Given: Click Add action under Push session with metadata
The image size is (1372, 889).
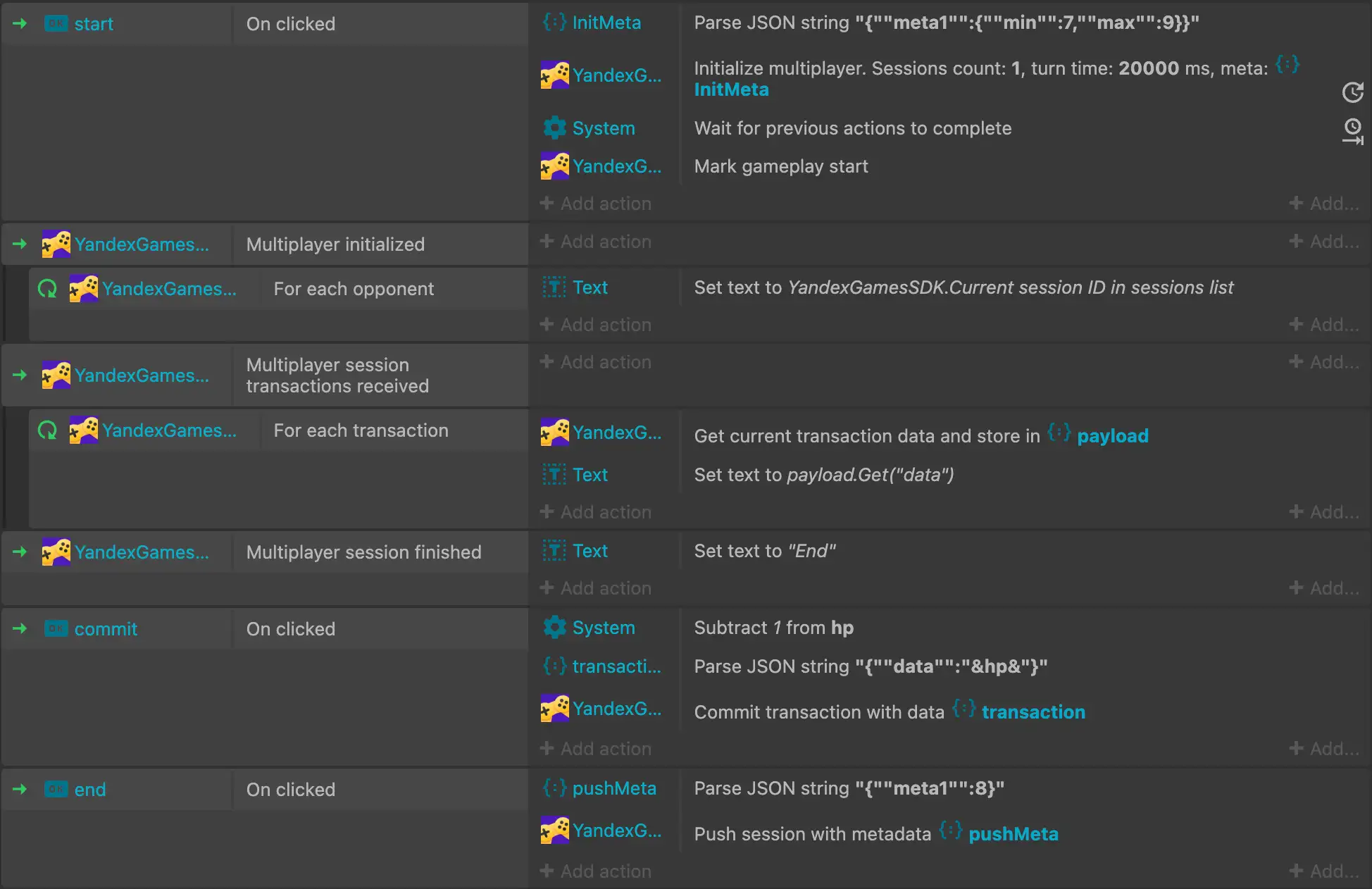Looking at the screenshot, I should point(596,871).
